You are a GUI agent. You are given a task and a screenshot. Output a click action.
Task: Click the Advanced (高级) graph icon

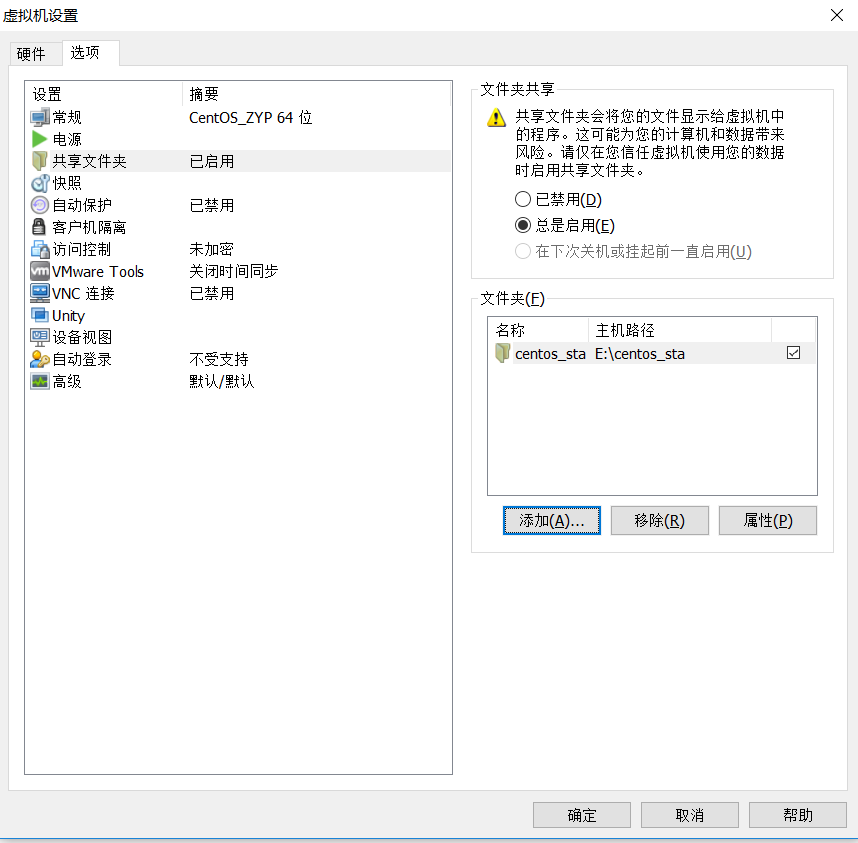pyautogui.click(x=40, y=381)
